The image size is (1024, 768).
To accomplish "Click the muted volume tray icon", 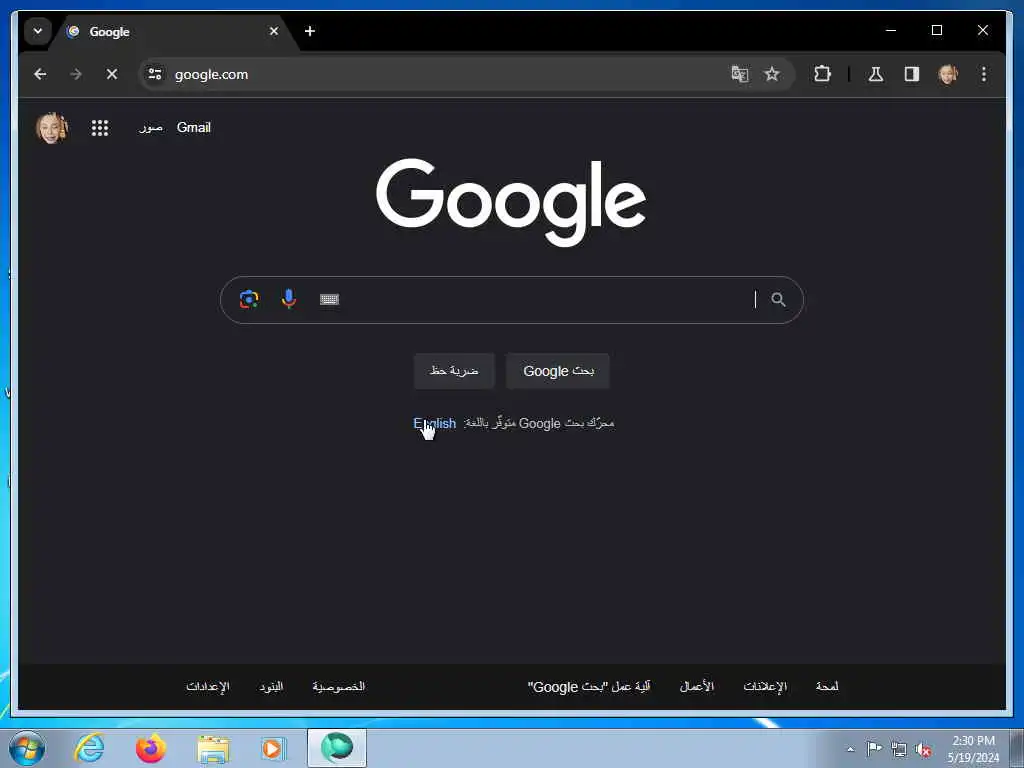I will (x=923, y=750).
